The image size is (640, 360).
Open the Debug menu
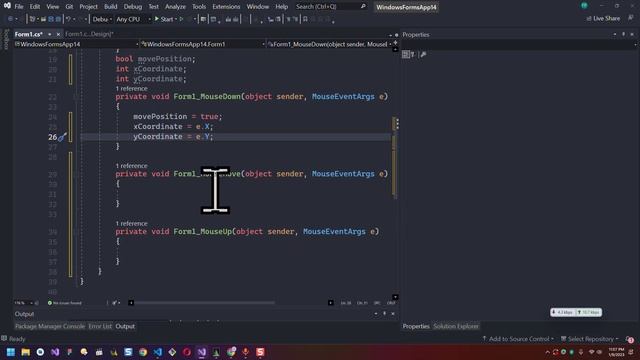tap(133, 7)
